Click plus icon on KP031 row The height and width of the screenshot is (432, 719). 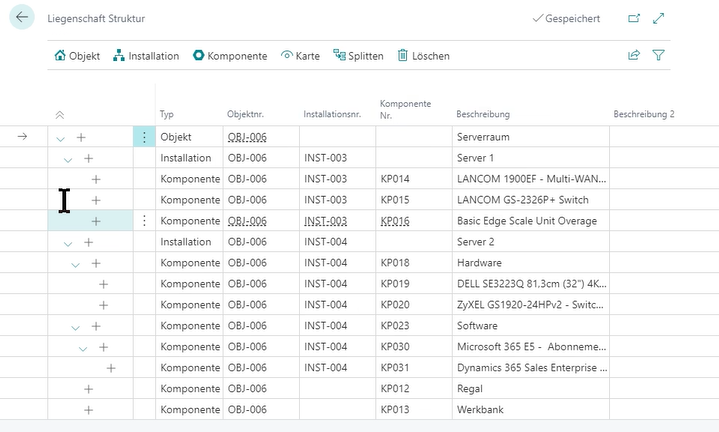pos(111,368)
